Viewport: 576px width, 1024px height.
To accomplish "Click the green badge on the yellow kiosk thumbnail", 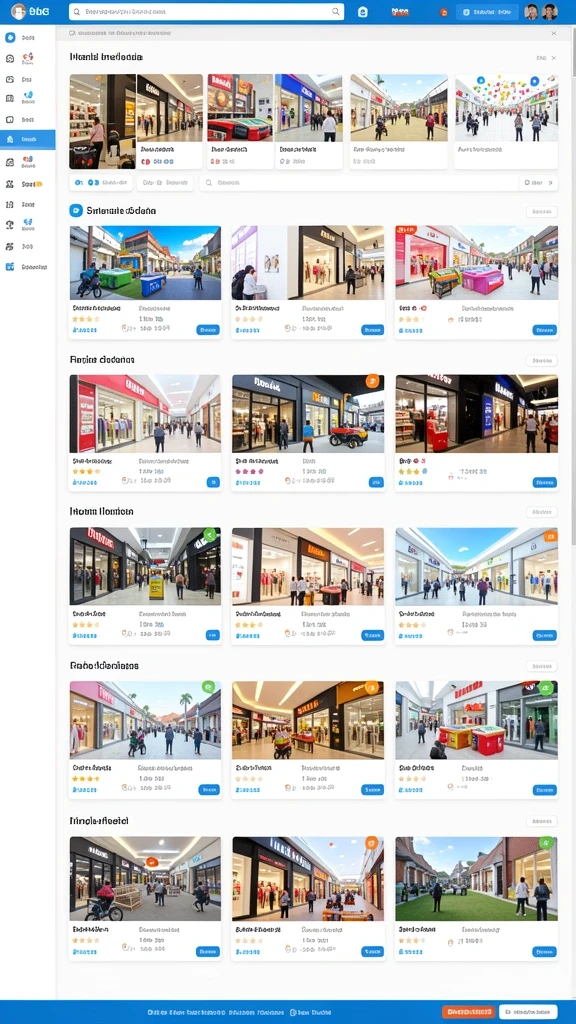I will 210,535.
